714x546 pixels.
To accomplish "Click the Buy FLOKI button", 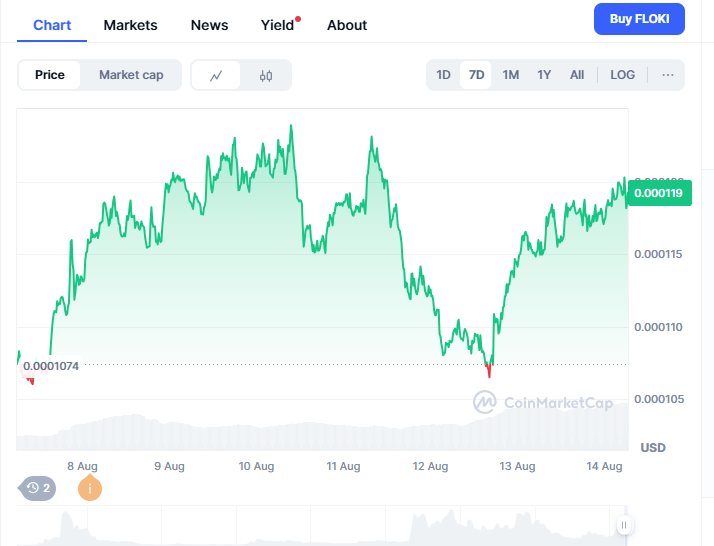I will point(639,18).
